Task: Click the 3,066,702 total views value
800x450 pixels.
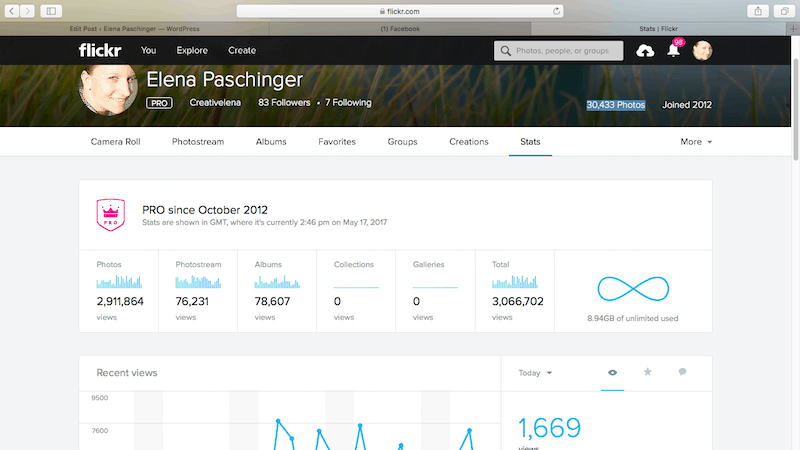Action: point(517,302)
